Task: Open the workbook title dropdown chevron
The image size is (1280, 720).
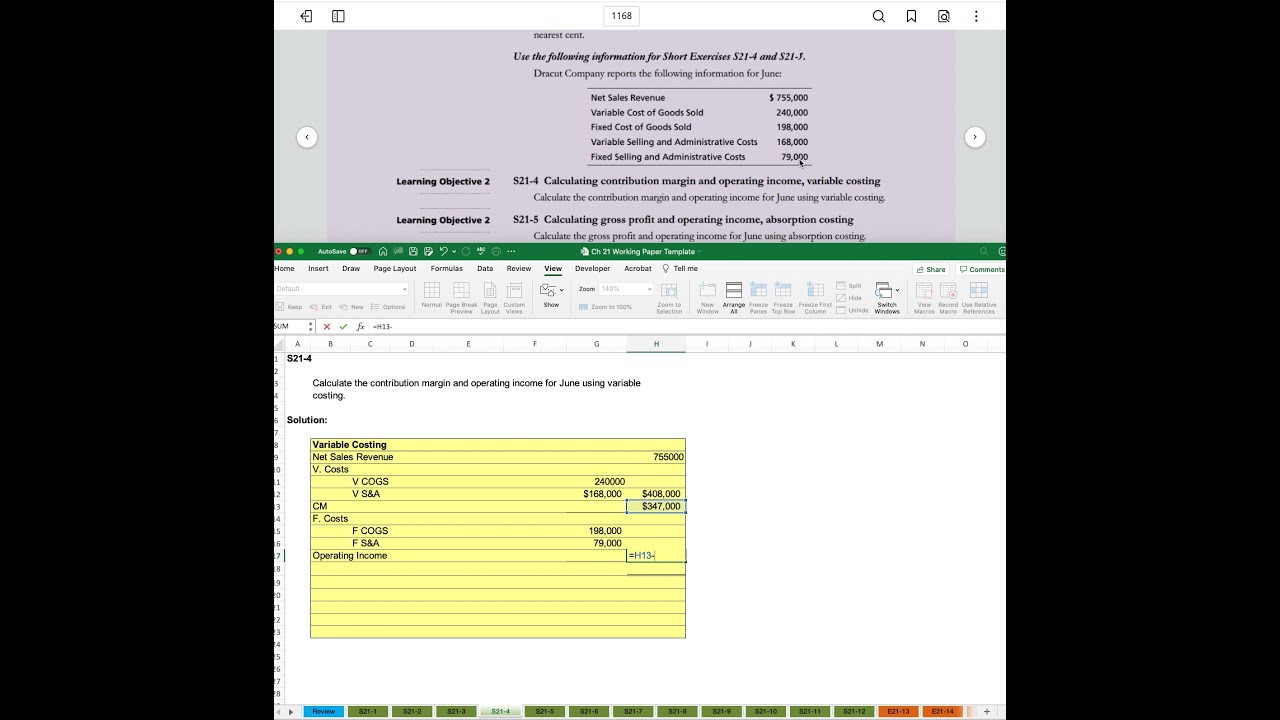Action: [x=699, y=252]
